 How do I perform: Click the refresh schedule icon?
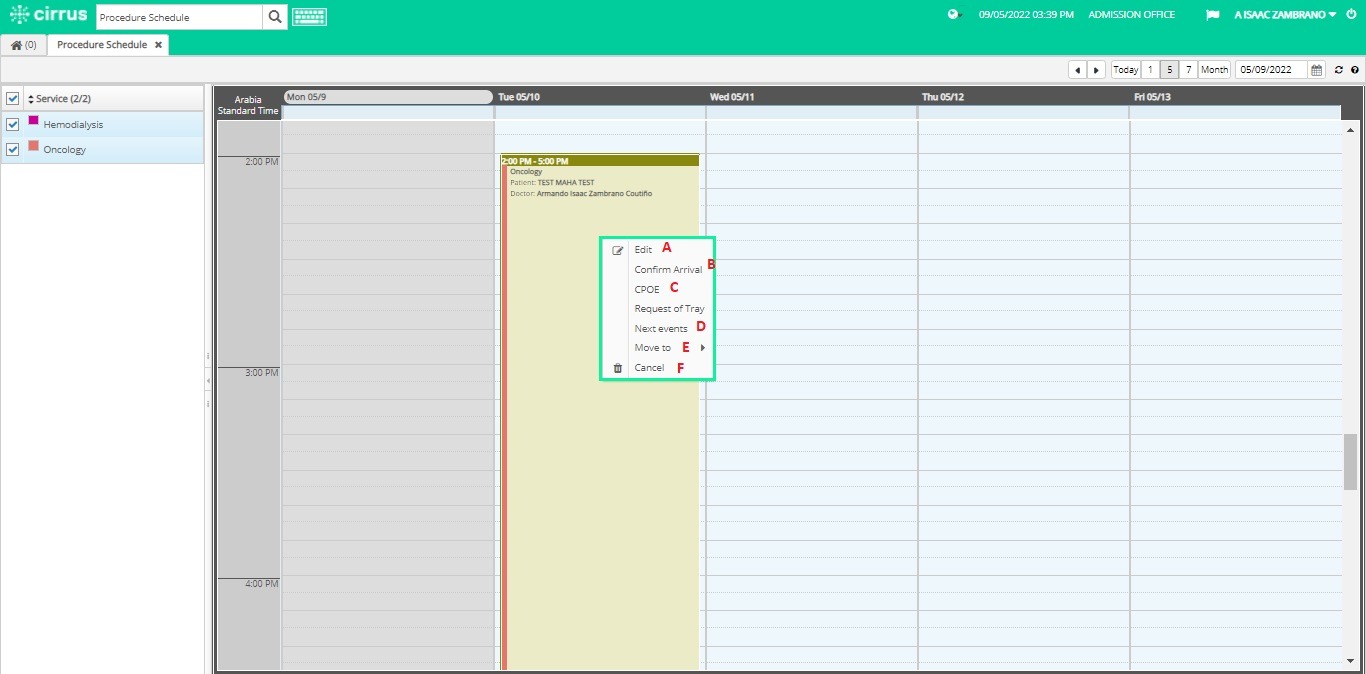[1339, 70]
